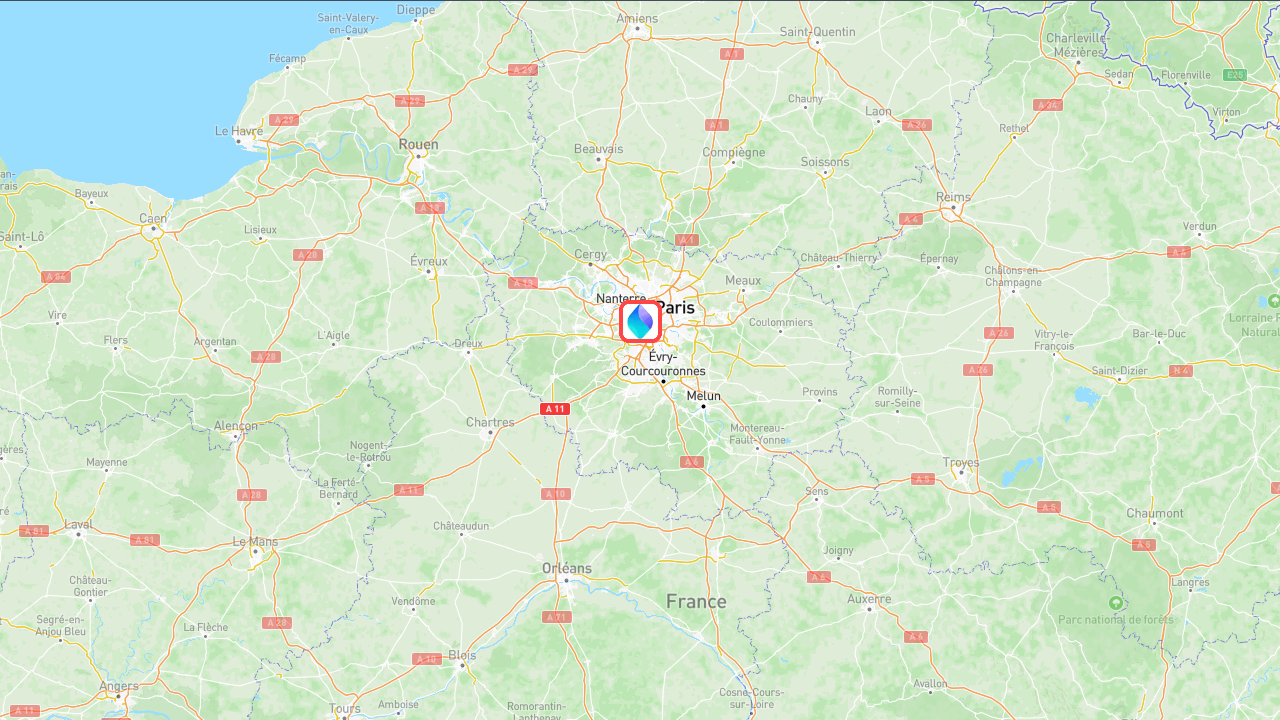Click the E25 green road shield
Viewport: 1280px width, 720px height.
click(x=1236, y=75)
